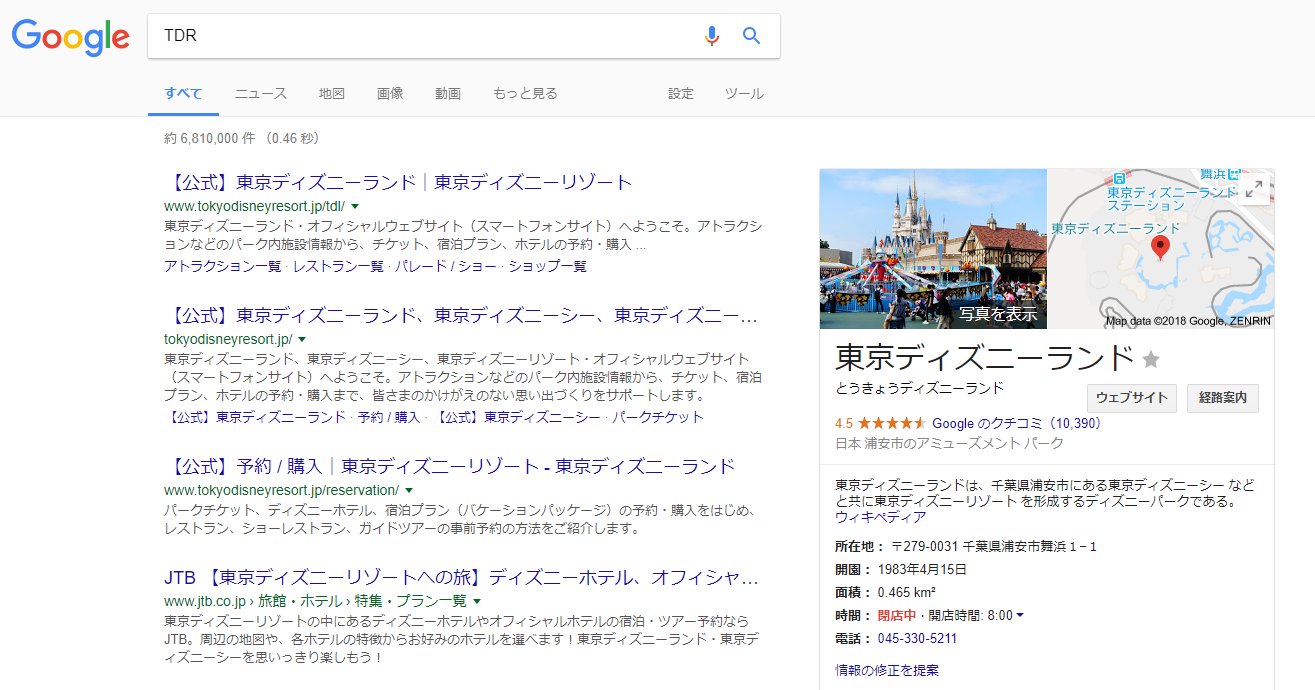Image resolution: width=1315 pixels, height=690 pixels.
Task: Click the red map pin marker
Action: coord(1160,248)
